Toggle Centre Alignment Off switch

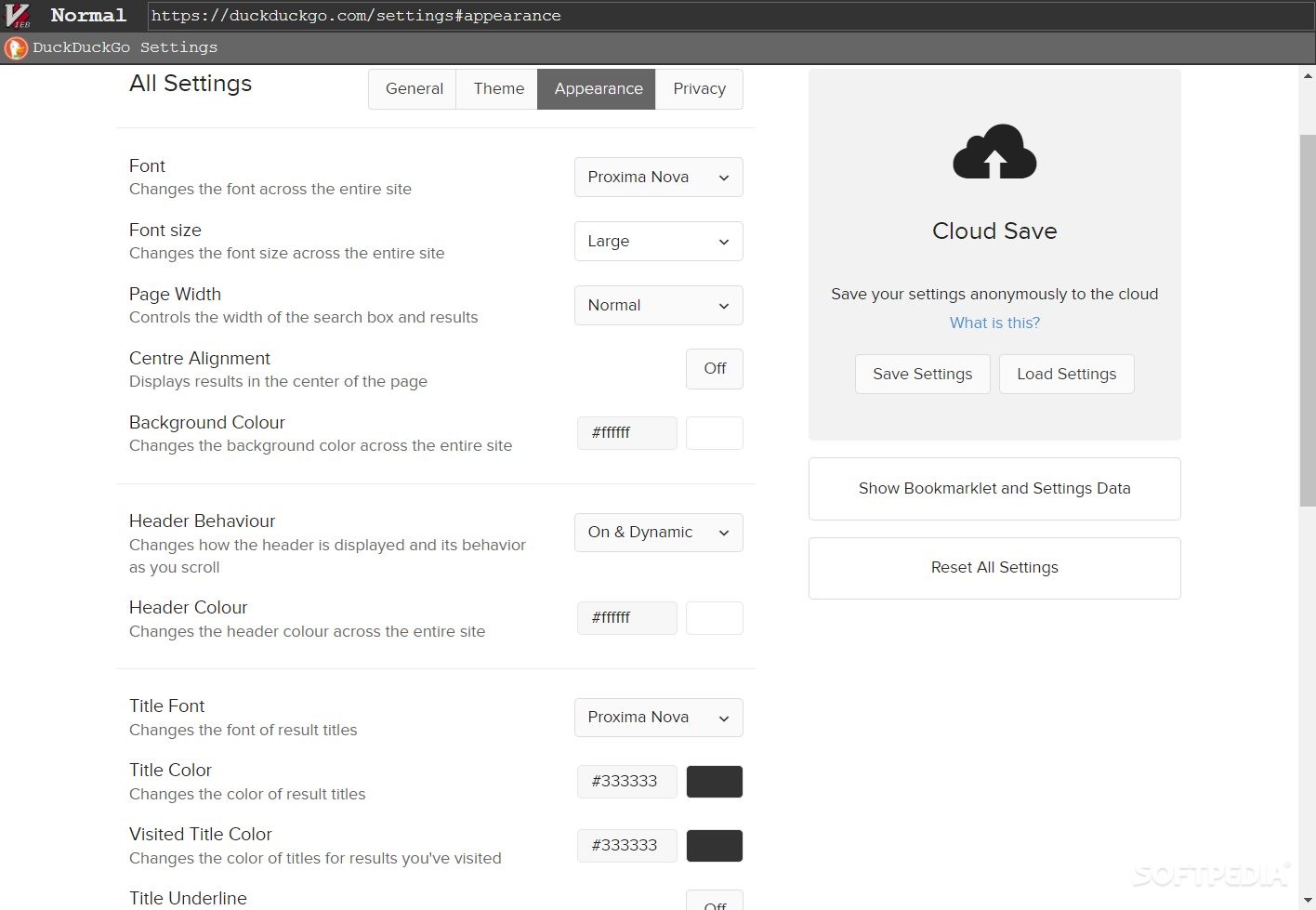715,369
